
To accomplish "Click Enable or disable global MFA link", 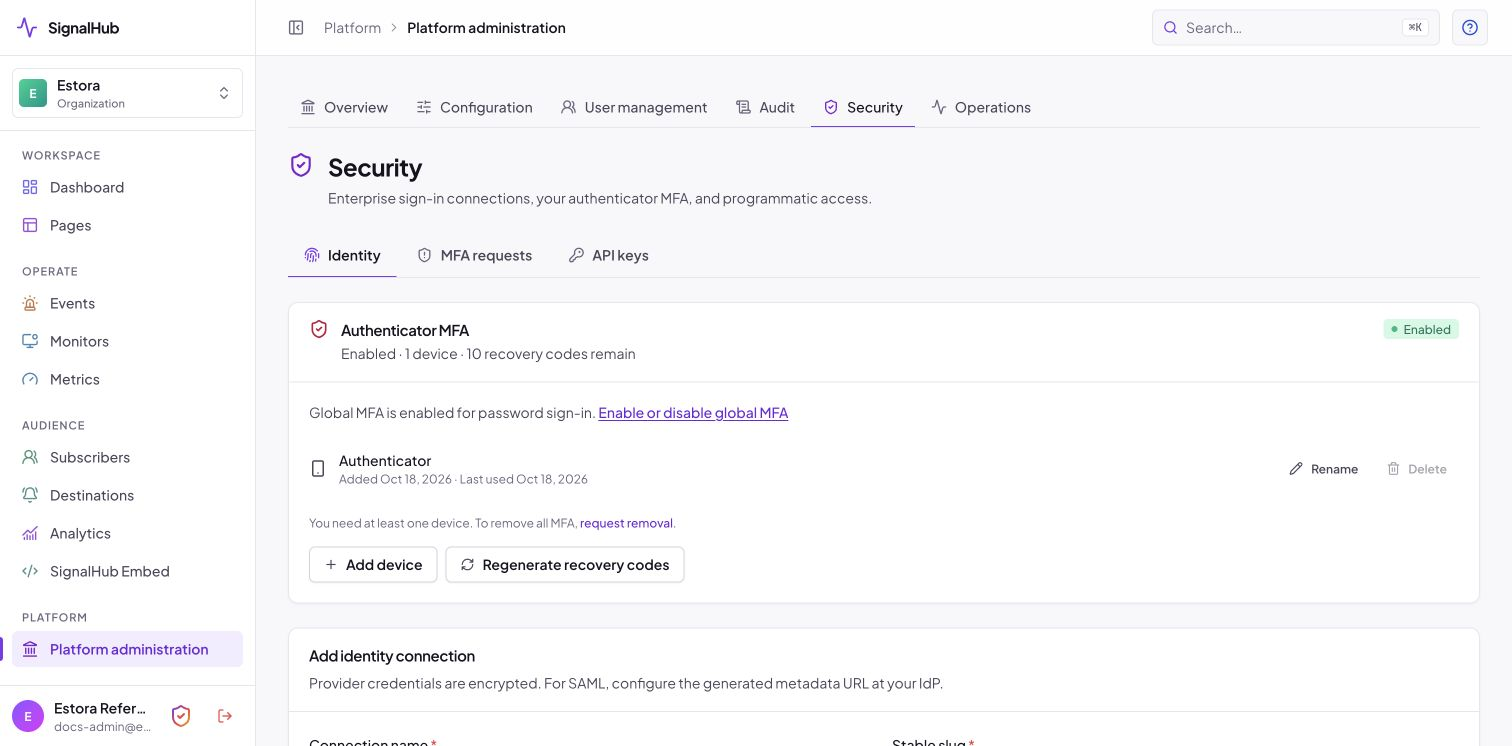I will coord(693,413).
